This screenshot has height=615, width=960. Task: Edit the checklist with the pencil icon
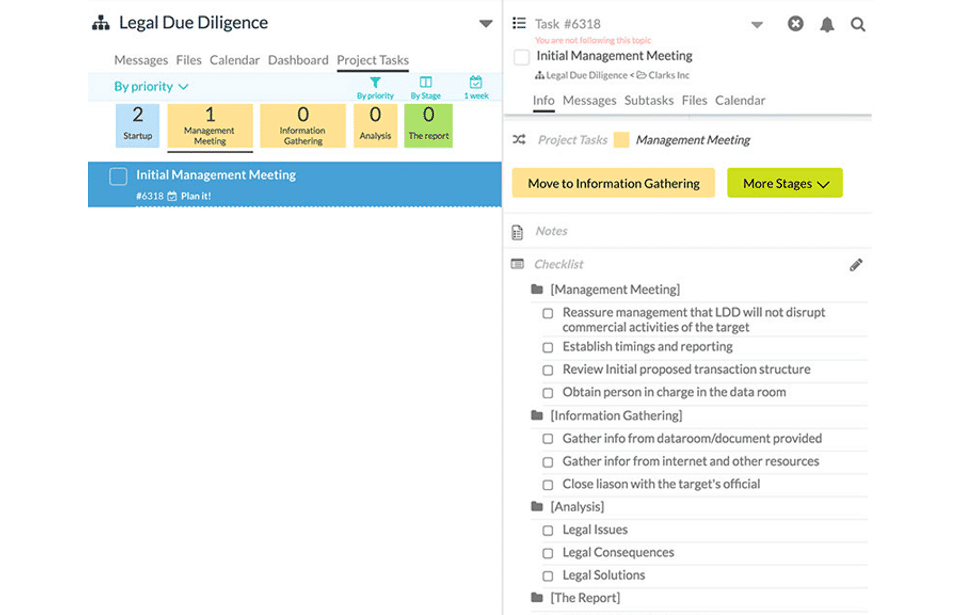[856, 265]
